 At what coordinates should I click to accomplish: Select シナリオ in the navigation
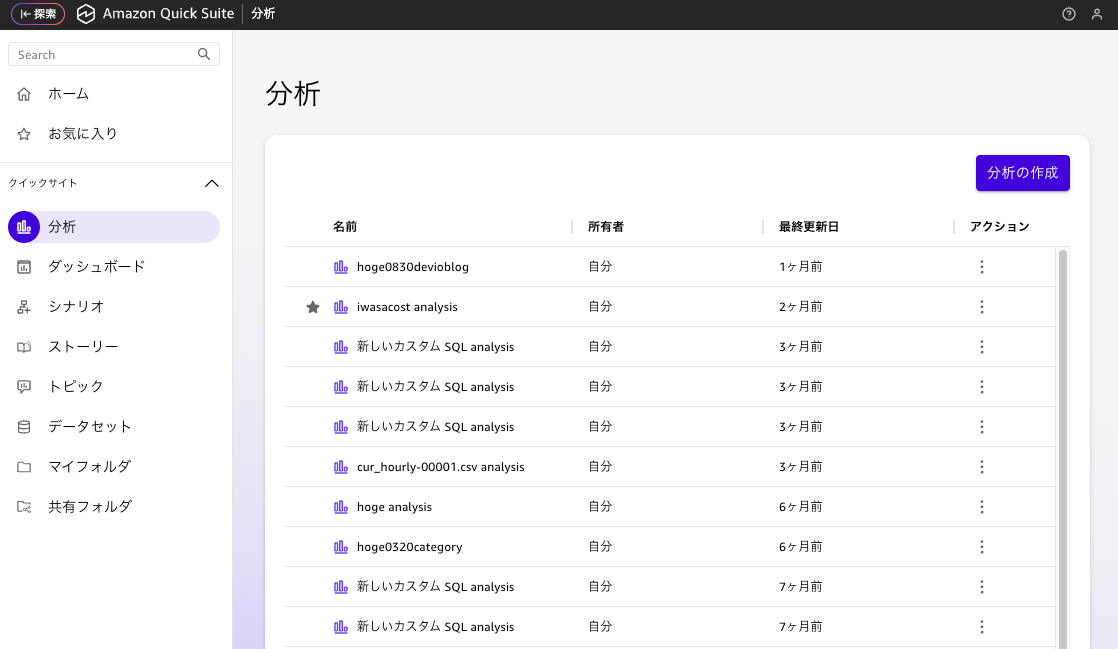[x=76, y=307]
